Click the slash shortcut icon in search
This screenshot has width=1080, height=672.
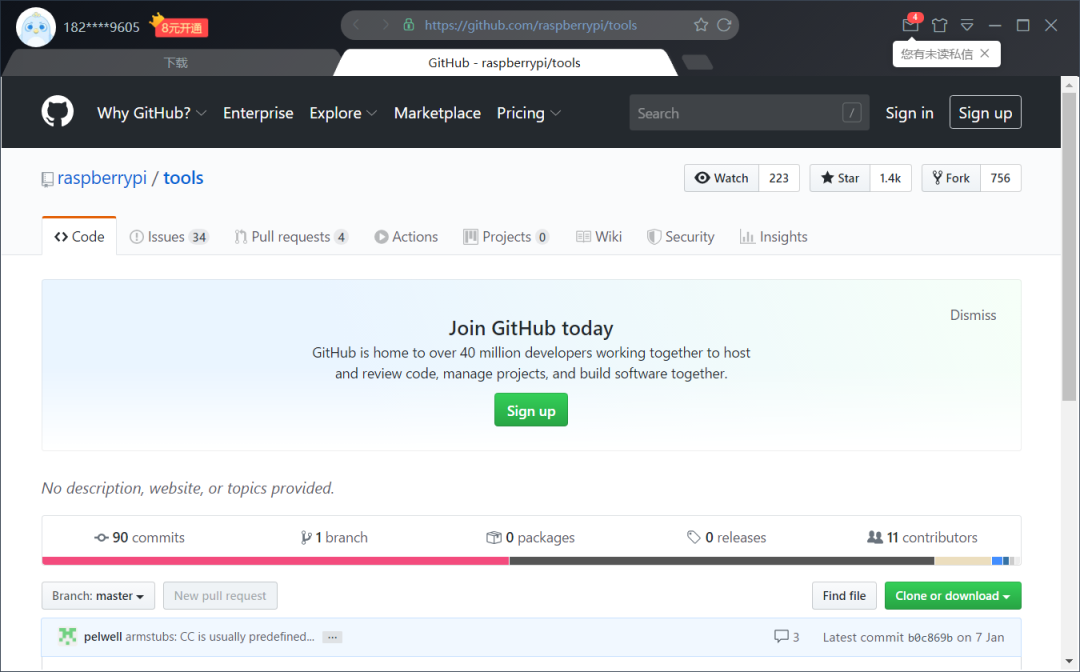click(x=851, y=113)
